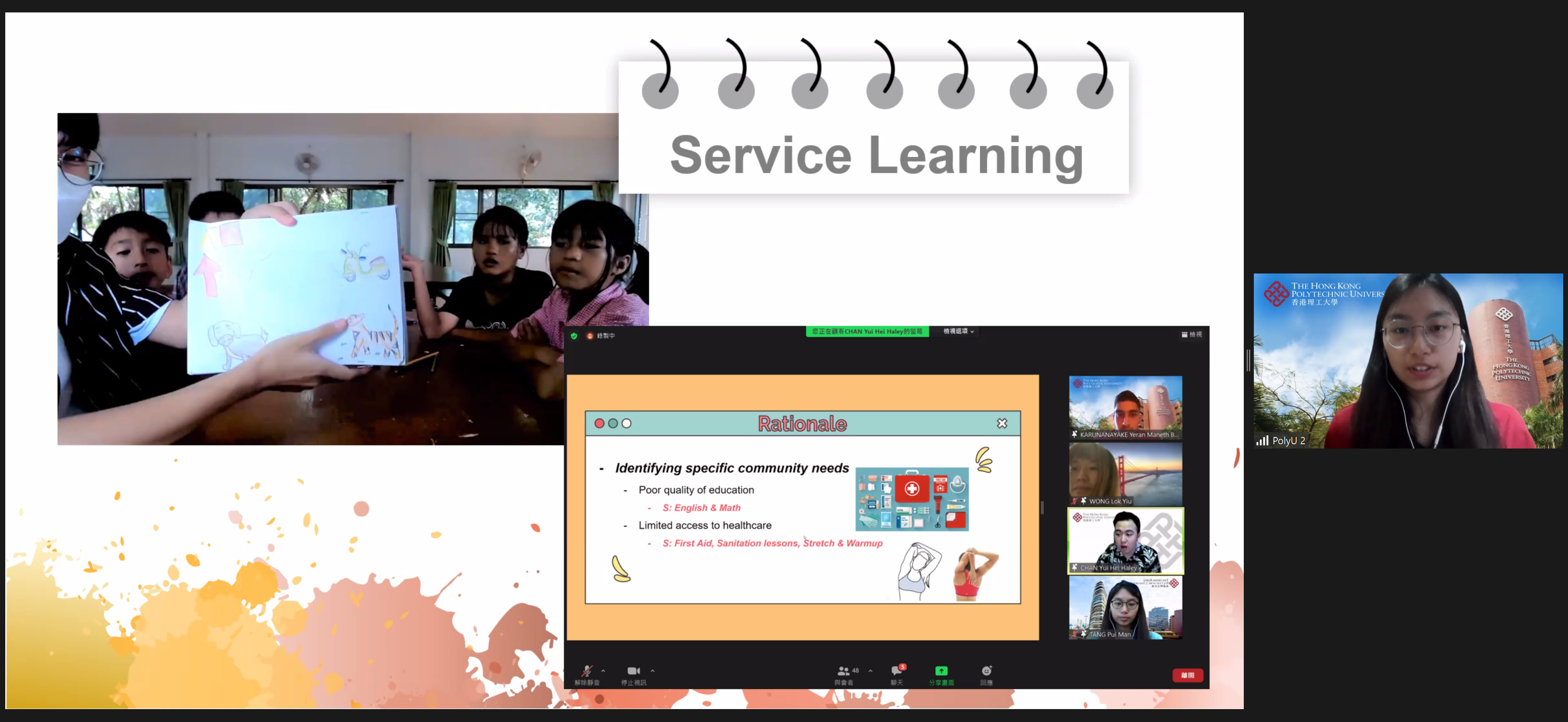Click the muted microphone icon (解除靜音)
Viewport: 1568px width, 722px height.
(586, 671)
